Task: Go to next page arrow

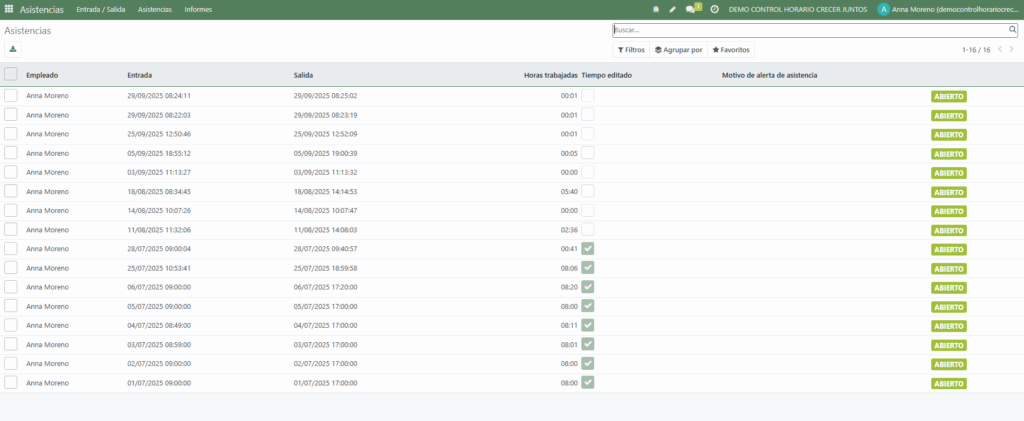Action: coord(1011,50)
